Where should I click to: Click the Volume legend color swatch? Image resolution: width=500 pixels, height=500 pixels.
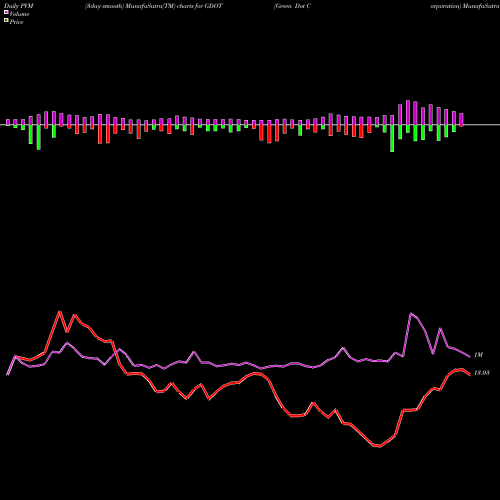tap(6, 12)
